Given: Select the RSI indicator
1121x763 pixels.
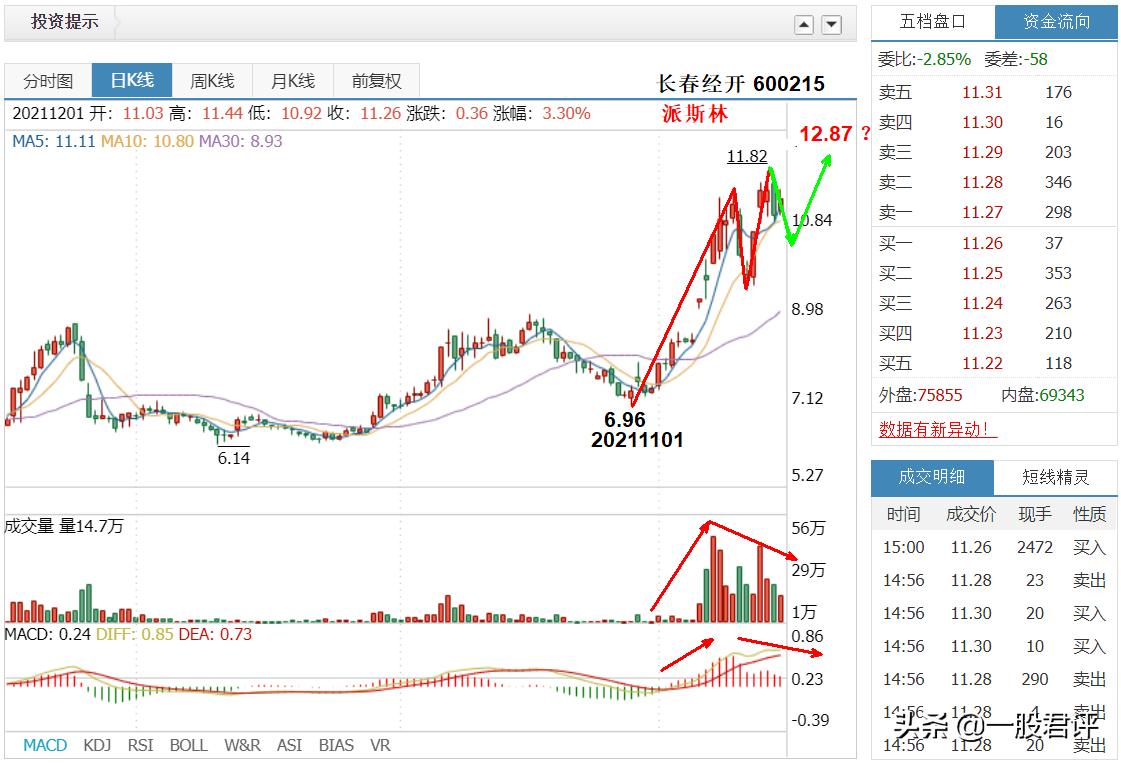Looking at the screenshot, I should click(143, 745).
